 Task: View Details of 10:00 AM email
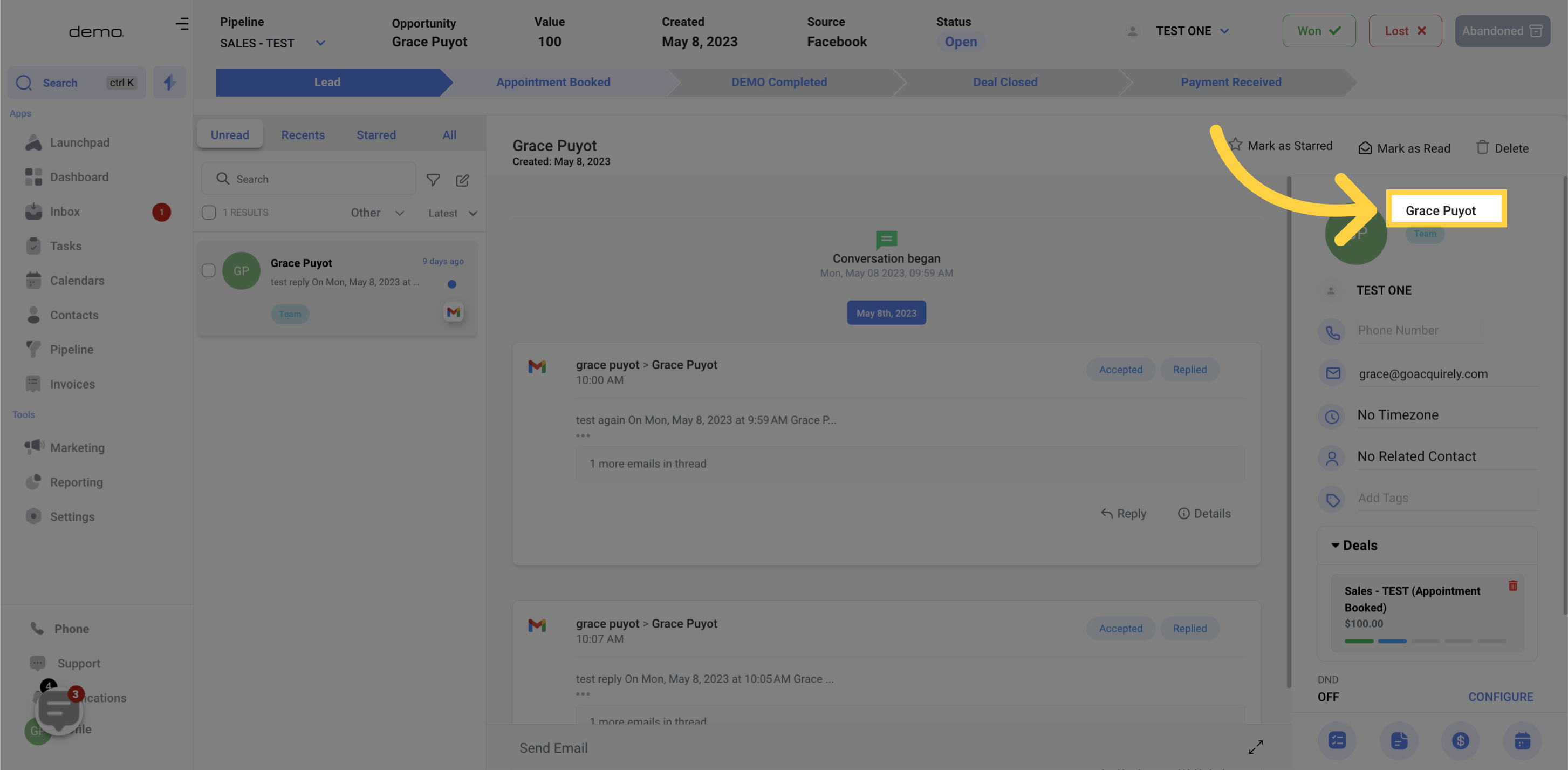(1204, 514)
